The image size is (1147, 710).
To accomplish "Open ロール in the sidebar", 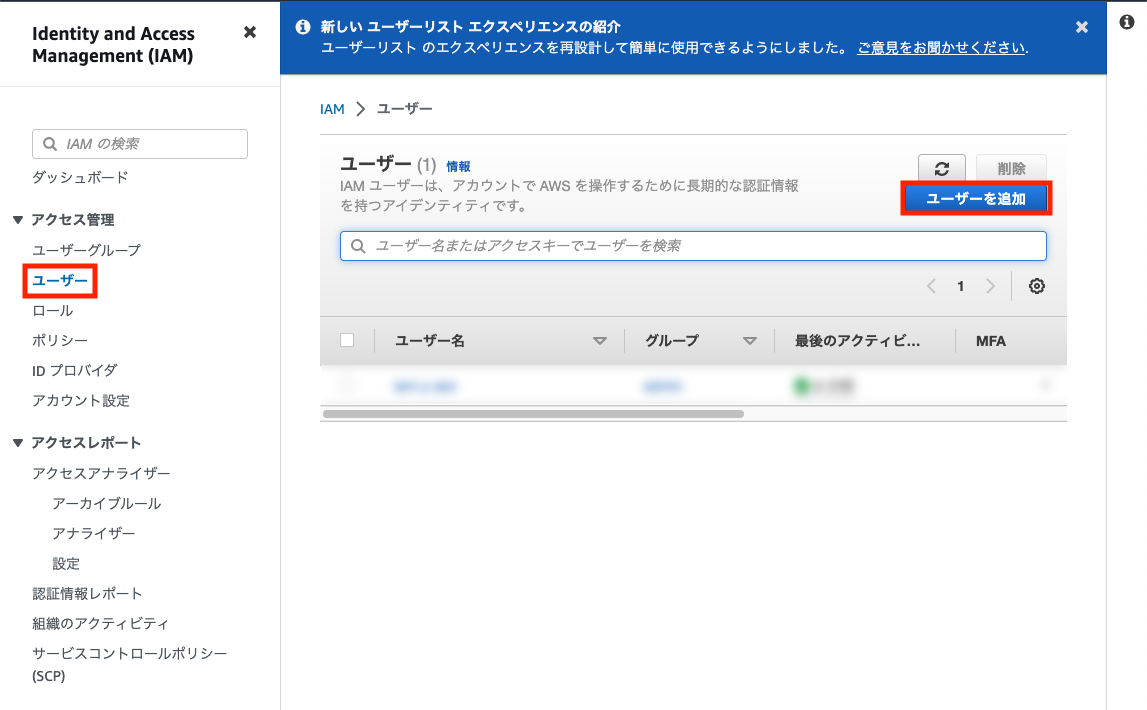I will click(x=53, y=311).
